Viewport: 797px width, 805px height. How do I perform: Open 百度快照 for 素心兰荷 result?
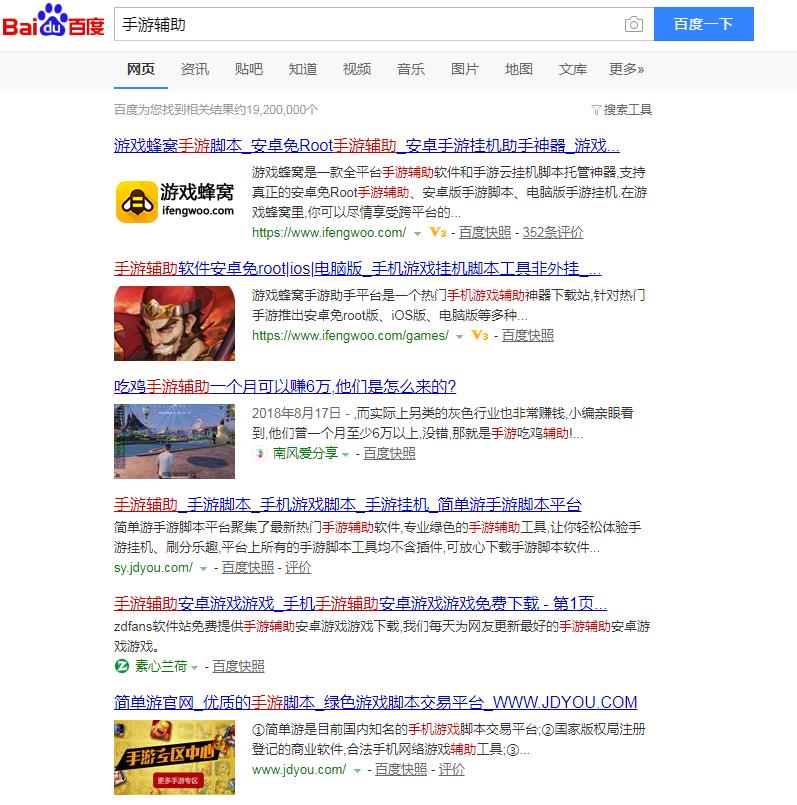tap(238, 666)
